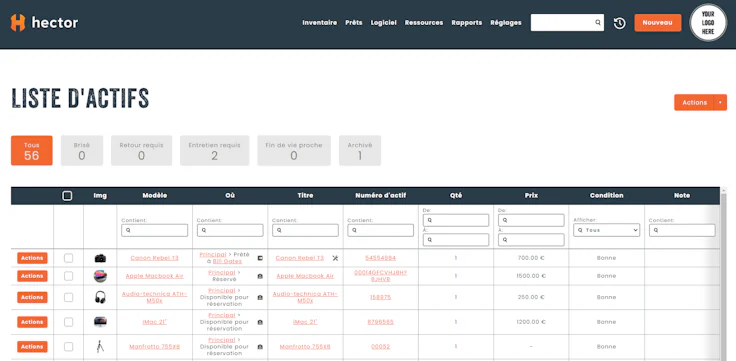The image size is (736, 361).
Task: Click the location icon in Apple Macbook Air row
Action: 260,276
